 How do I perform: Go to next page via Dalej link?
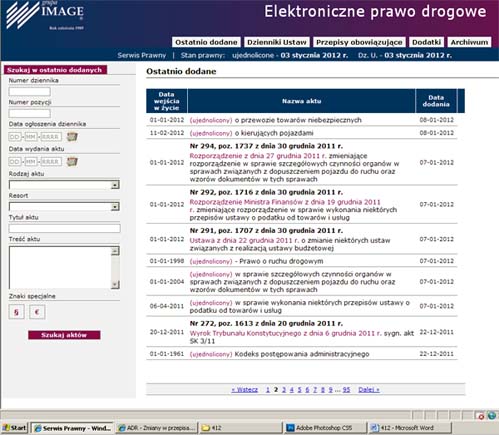click(x=369, y=390)
